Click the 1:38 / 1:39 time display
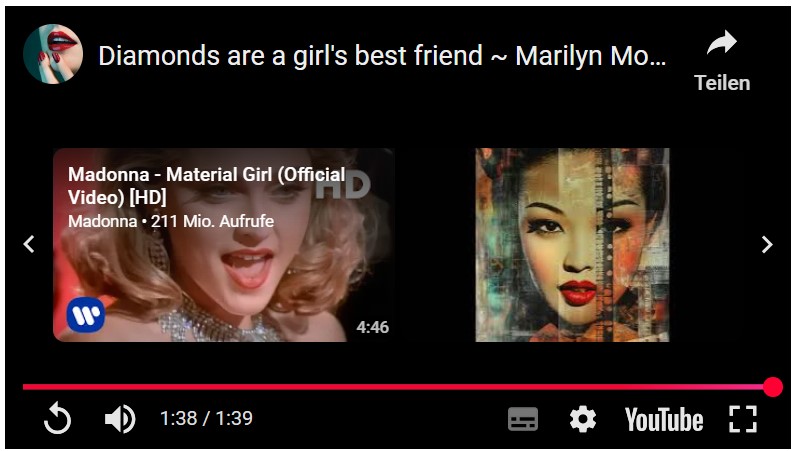The image size is (798, 451). (x=206, y=418)
